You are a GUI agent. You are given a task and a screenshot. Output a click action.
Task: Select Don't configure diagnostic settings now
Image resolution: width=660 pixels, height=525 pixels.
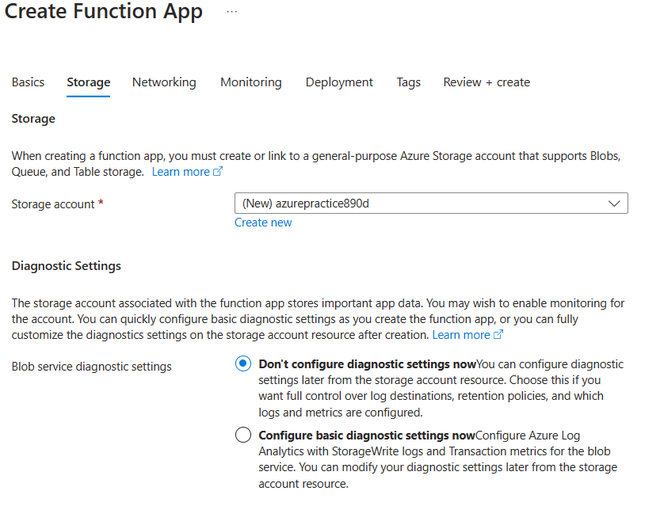click(x=243, y=365)
